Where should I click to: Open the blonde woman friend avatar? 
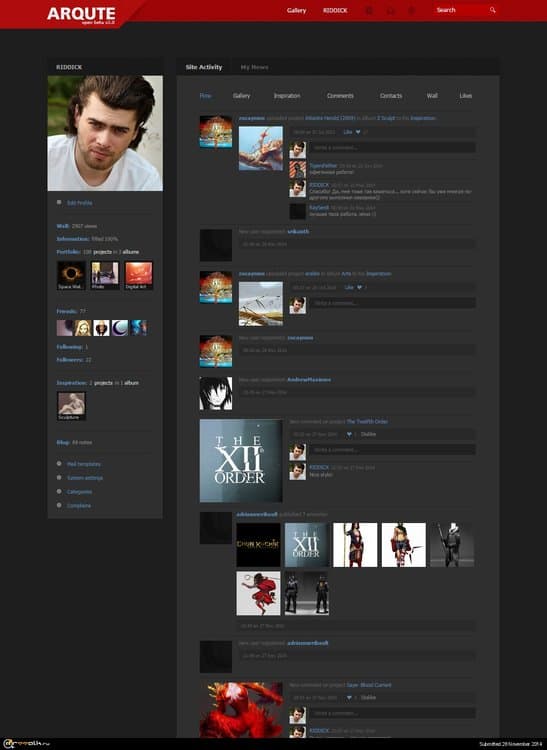pos(83,328)
